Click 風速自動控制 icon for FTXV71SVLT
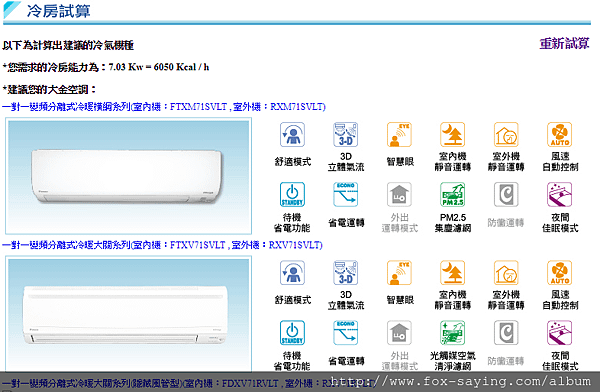The height and width of the screenshot is (392, 600). [560, 273]
